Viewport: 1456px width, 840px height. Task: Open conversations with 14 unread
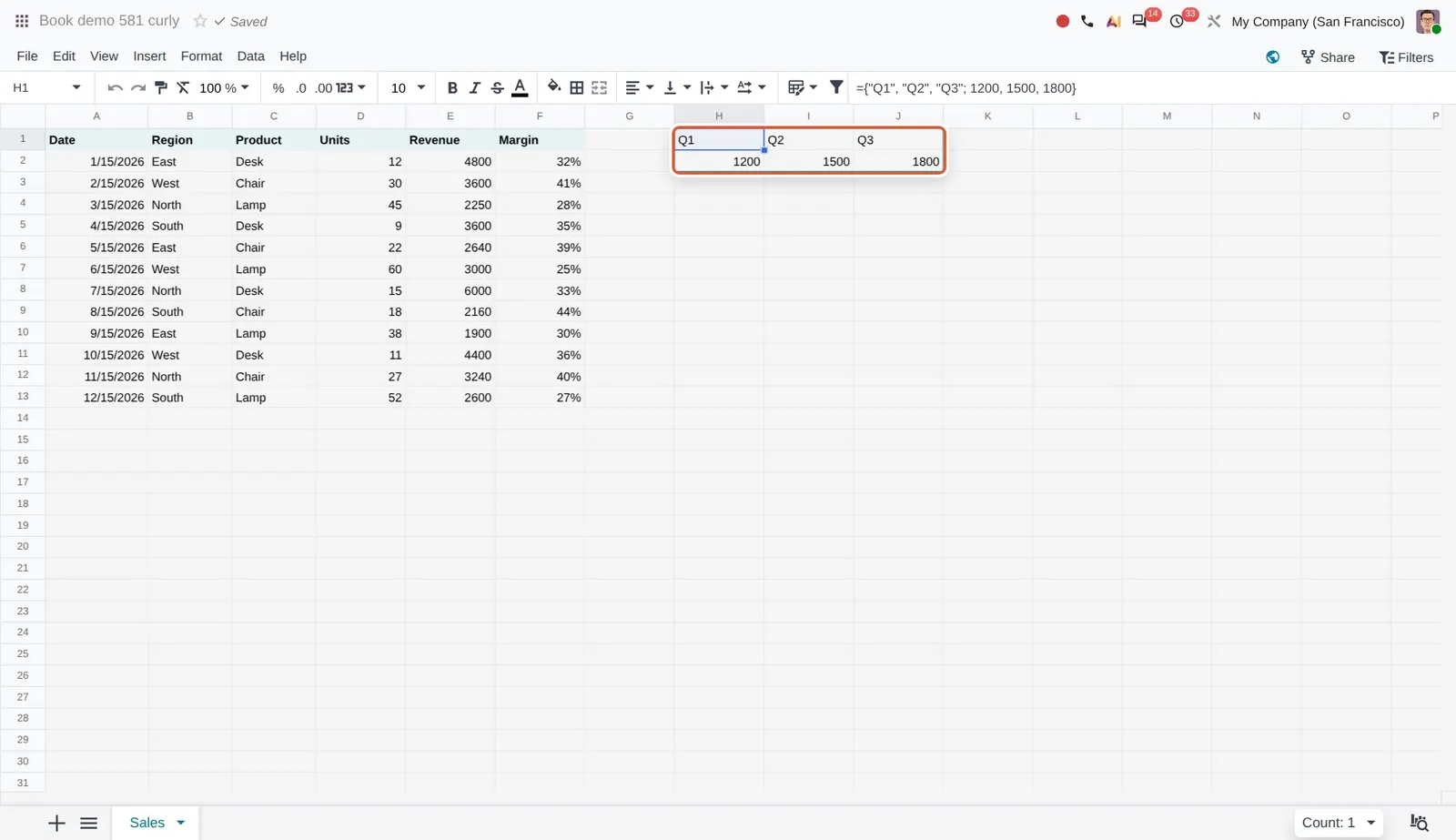pos(1139,21)
